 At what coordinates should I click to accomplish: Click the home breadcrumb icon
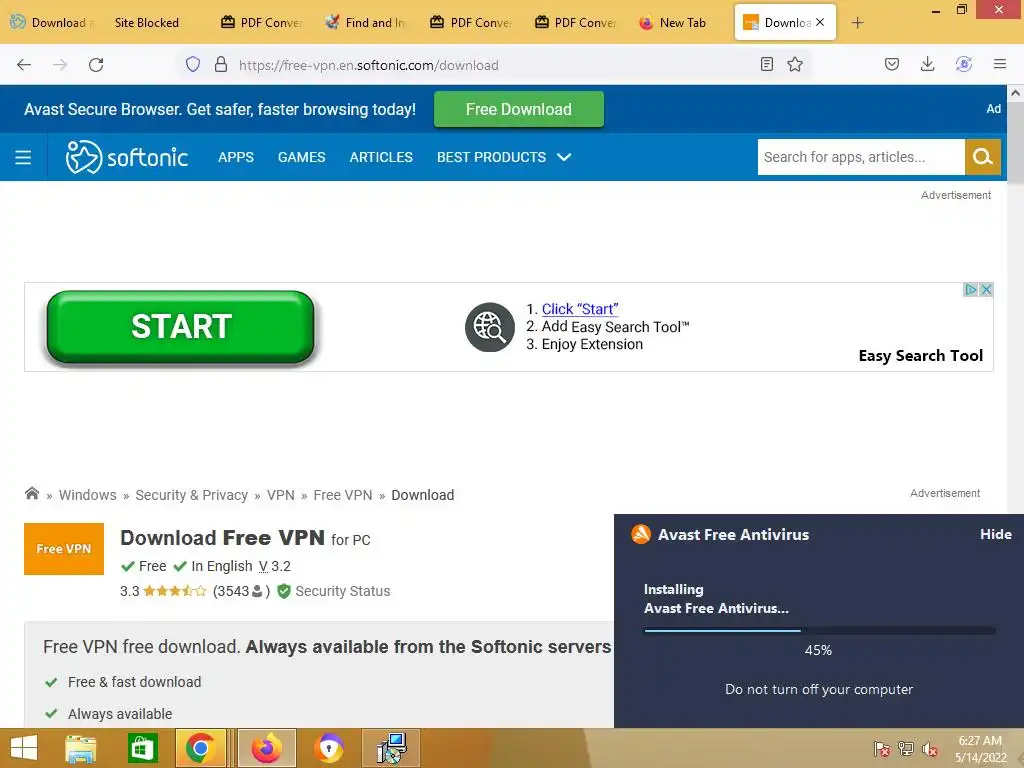pyautogui.click(x=31, y=494)
